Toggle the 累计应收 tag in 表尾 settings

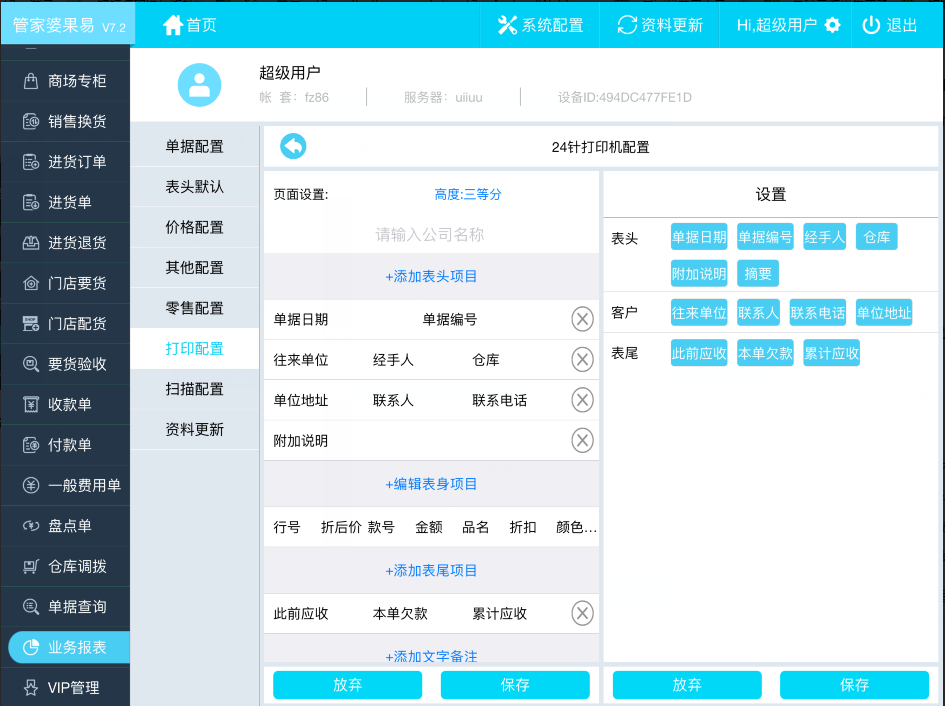tap(831, 353)
